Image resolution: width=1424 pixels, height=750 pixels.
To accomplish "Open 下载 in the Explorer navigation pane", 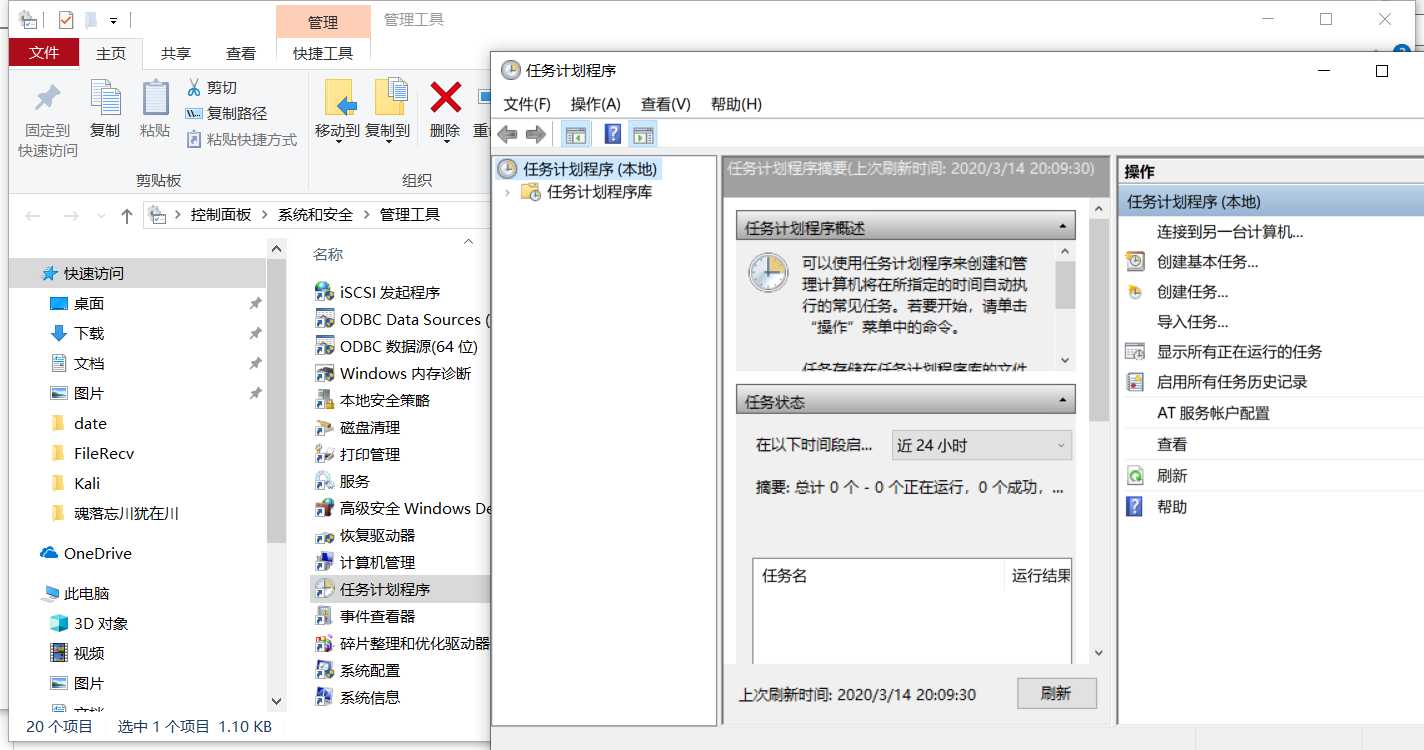I will click(89, 333).
